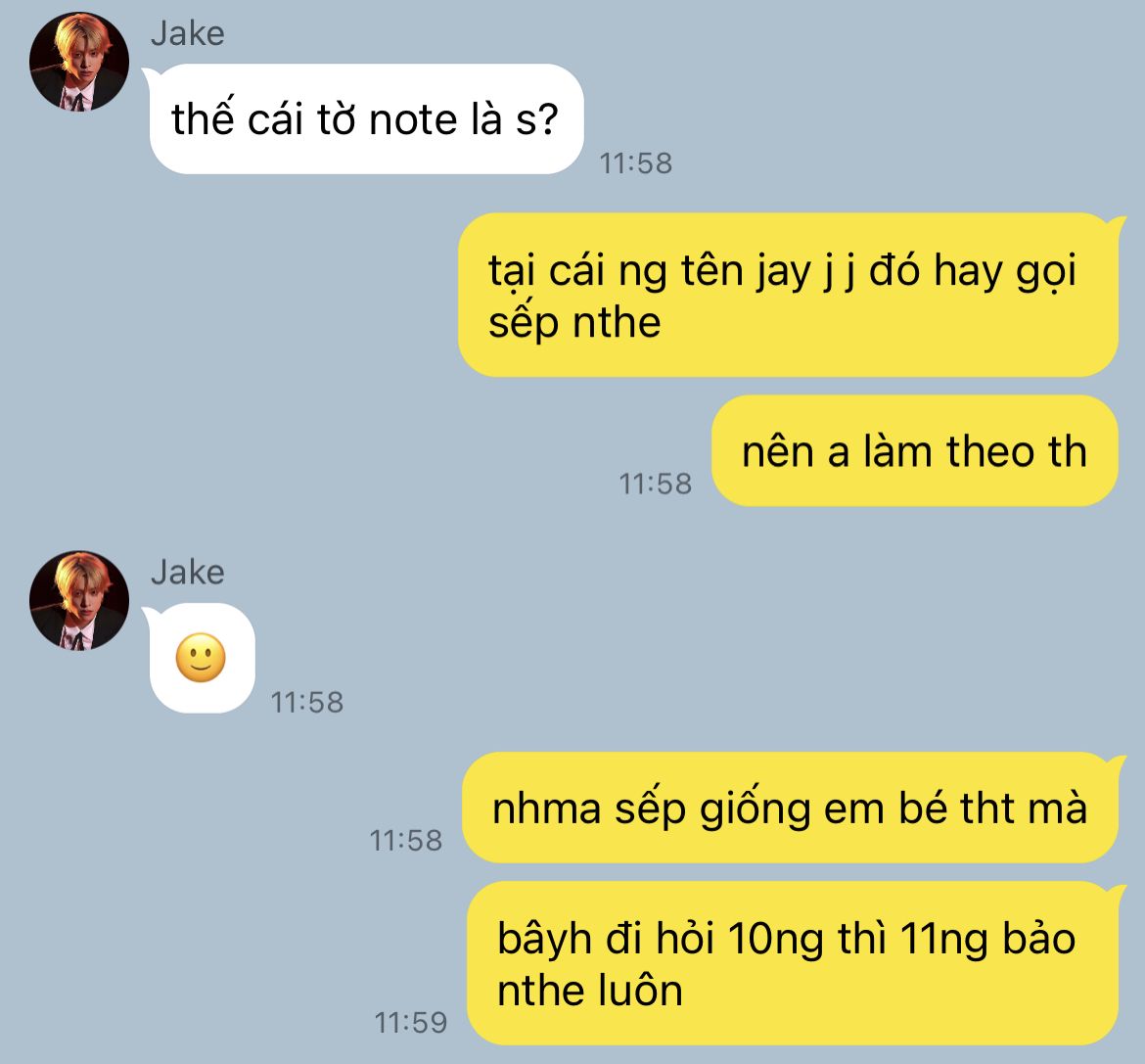Tap Jake's second avatar beside emoji message
The image size is (1145, 1064).
79,600
